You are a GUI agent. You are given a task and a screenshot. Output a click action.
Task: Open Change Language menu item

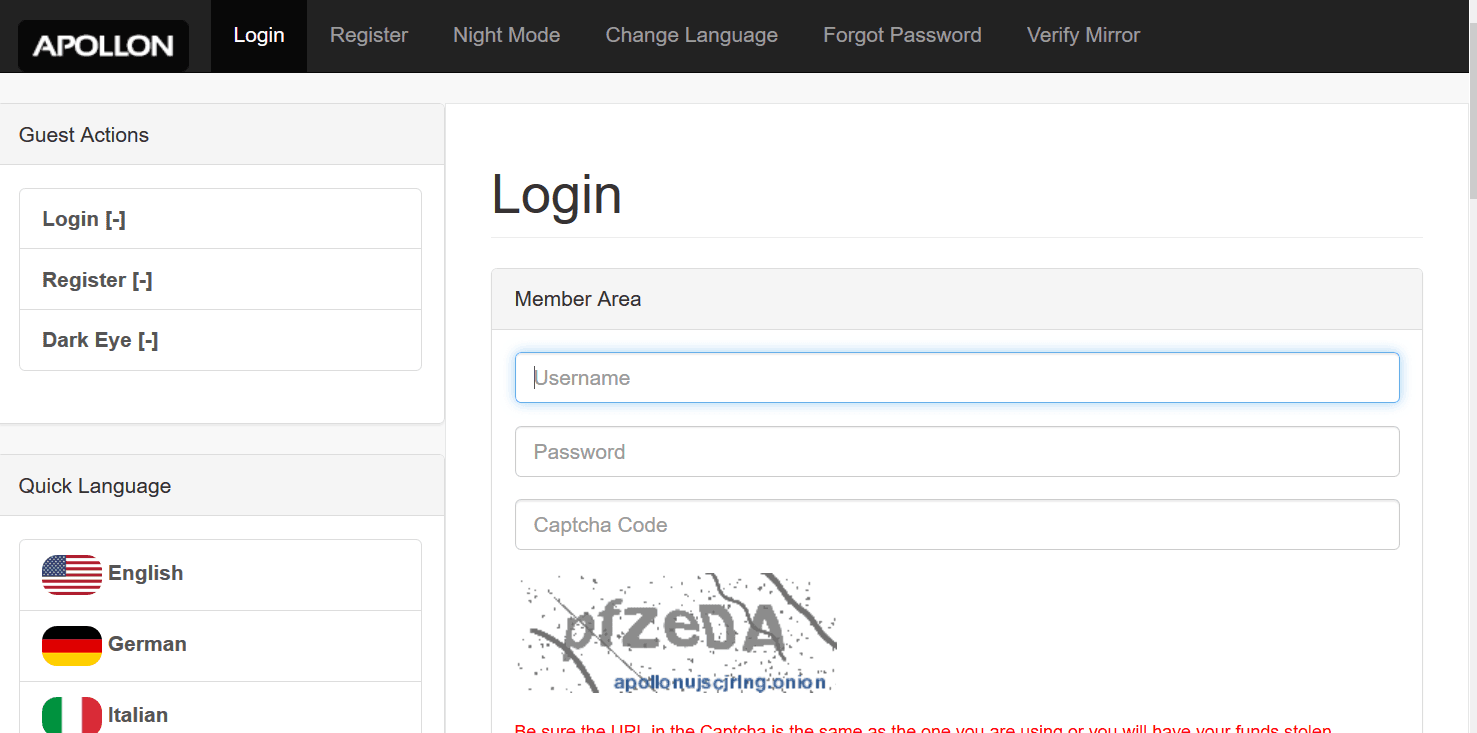click(x=691, y=35)
